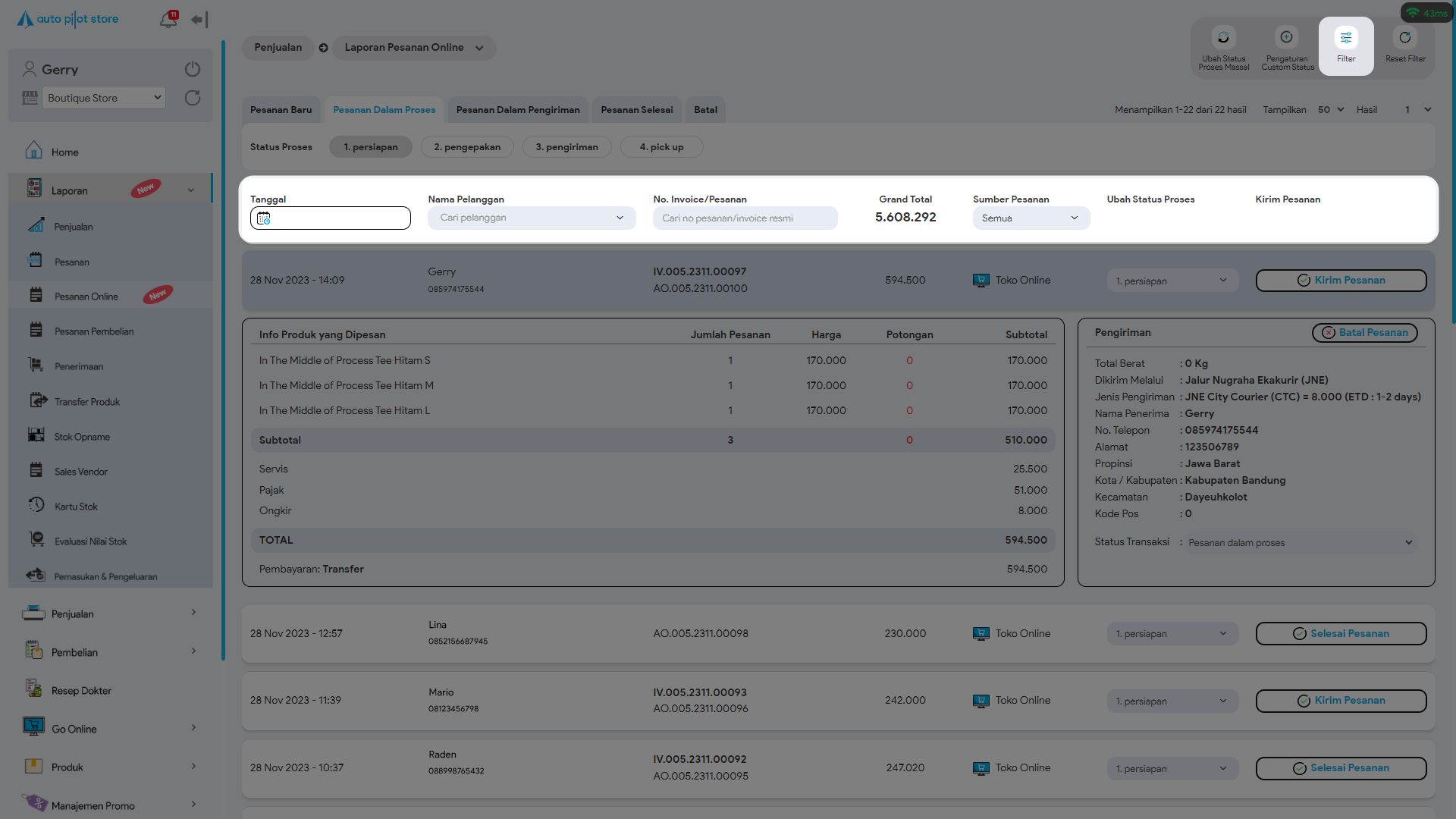The width and height of the screenshot is (1456, 819).
Task: Open Sumber Pesanan Semua dropdown
Action: [1031, 218]
